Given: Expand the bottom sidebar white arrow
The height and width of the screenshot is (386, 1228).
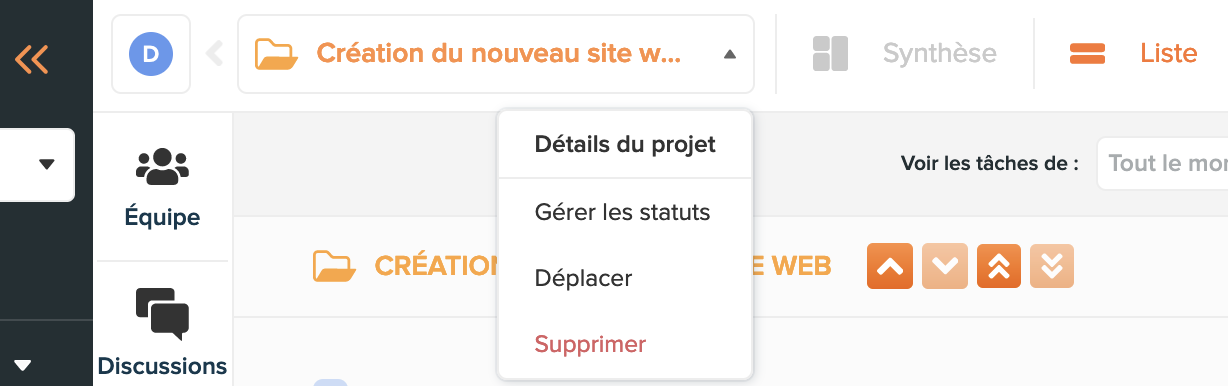Looking at the screenshot, I should [23, 364].
